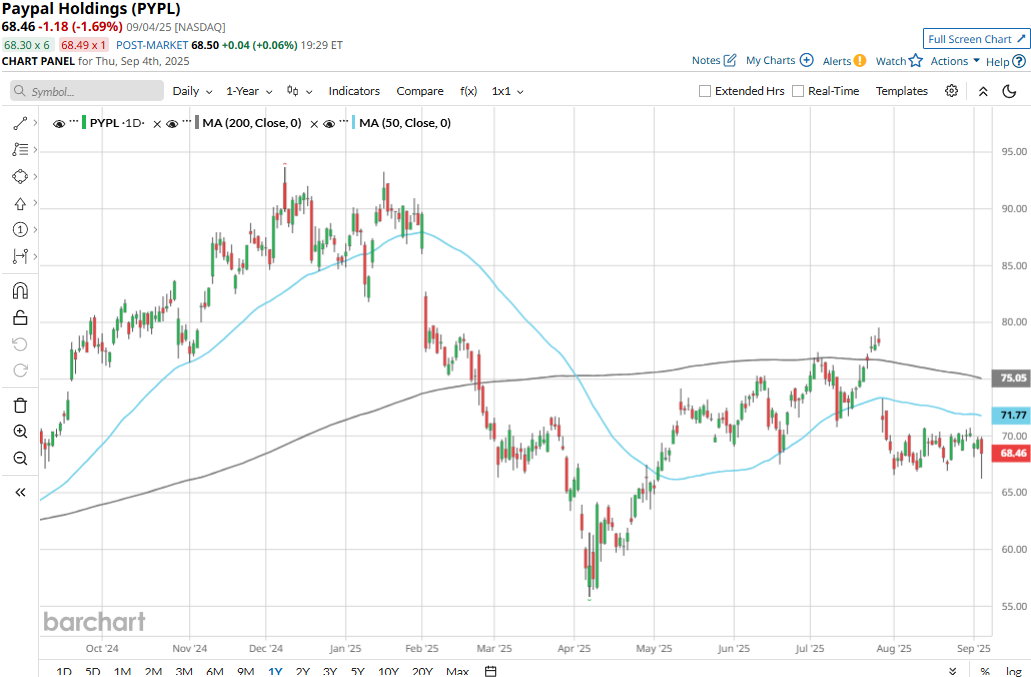The width and height of the screenshot is (1031, 677).
Task: Open the Fibonacci retracement tools
Action: point(20,150)
